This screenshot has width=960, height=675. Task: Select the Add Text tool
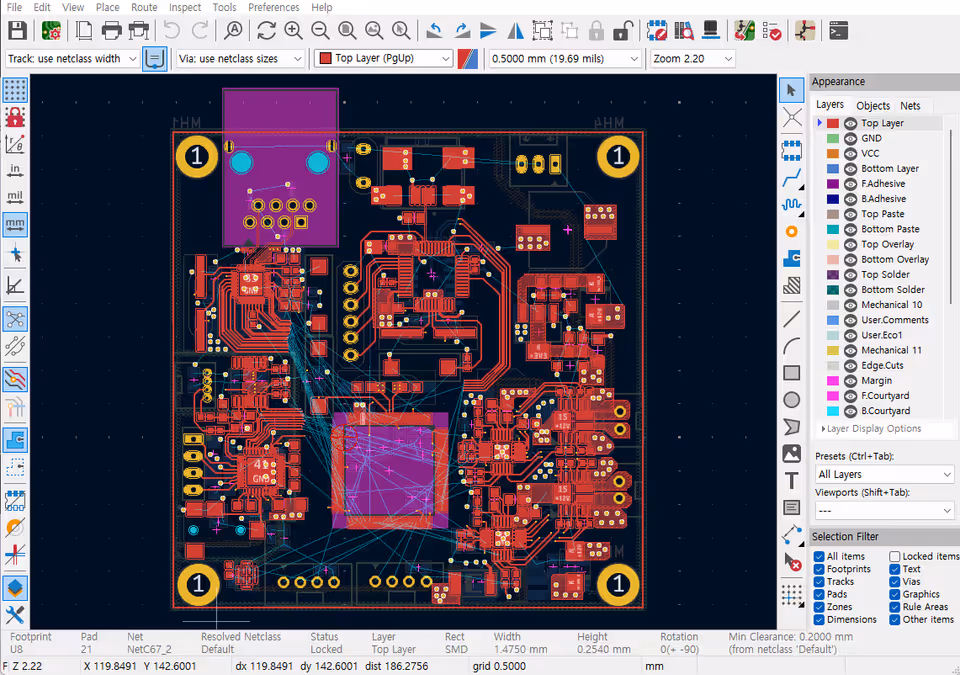792,481
